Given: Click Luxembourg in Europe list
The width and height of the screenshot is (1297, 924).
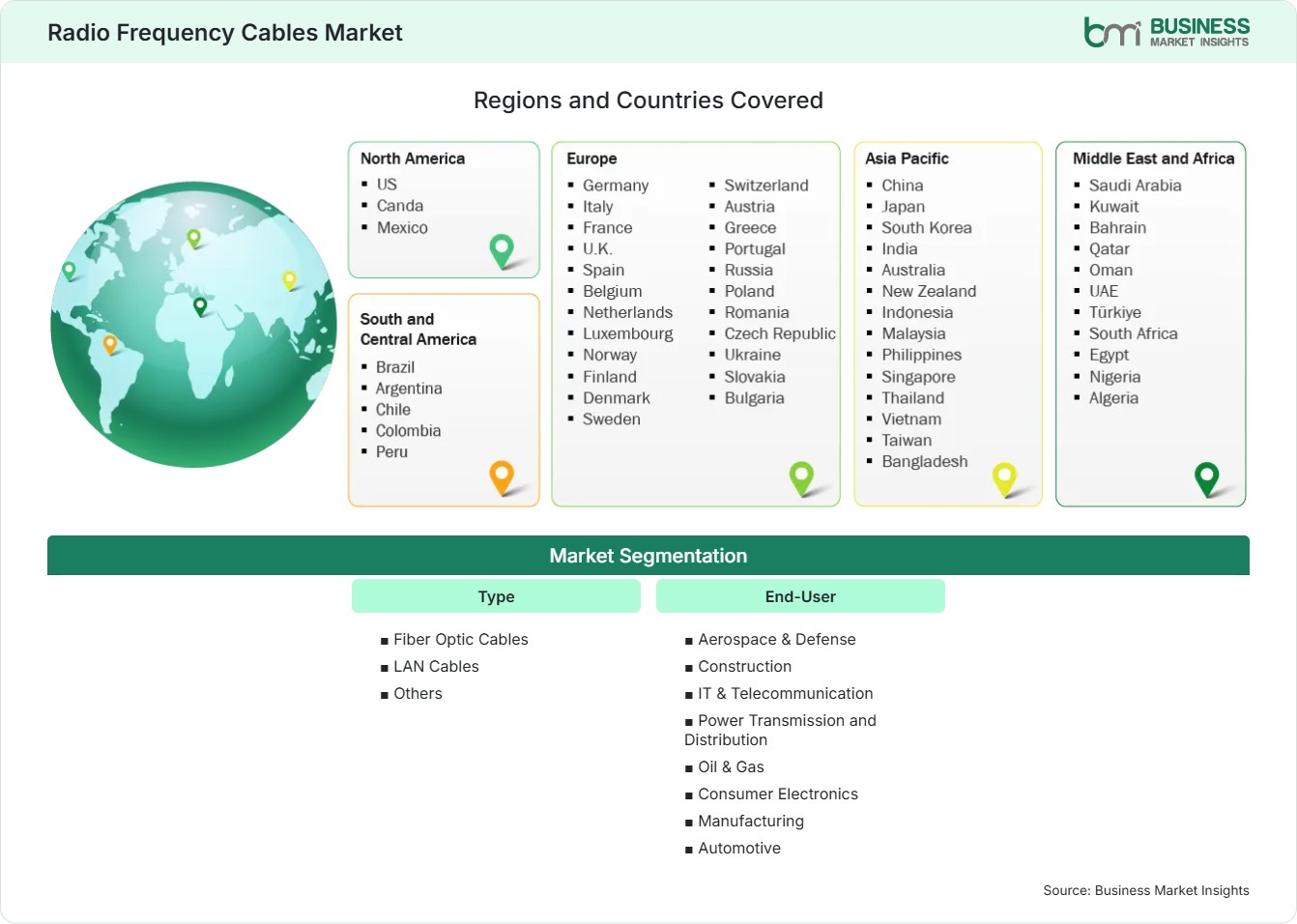Looking at the screenshot, I should tap(628, 333).
